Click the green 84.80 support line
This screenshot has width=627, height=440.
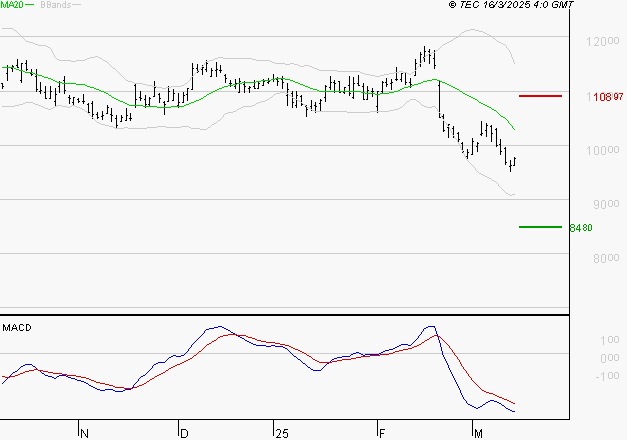540,227
